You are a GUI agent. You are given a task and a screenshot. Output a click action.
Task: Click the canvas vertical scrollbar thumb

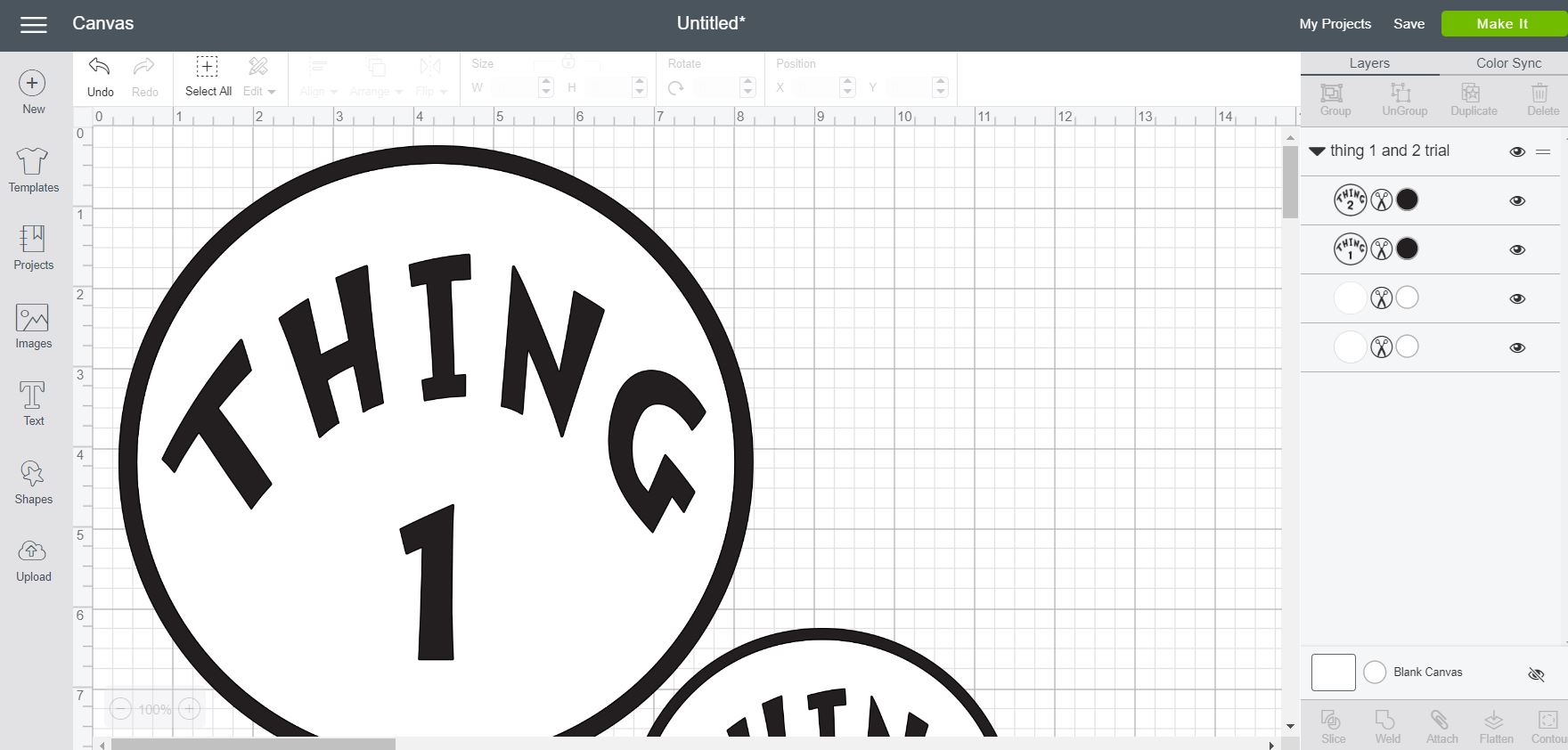(x=1290, y=182)
